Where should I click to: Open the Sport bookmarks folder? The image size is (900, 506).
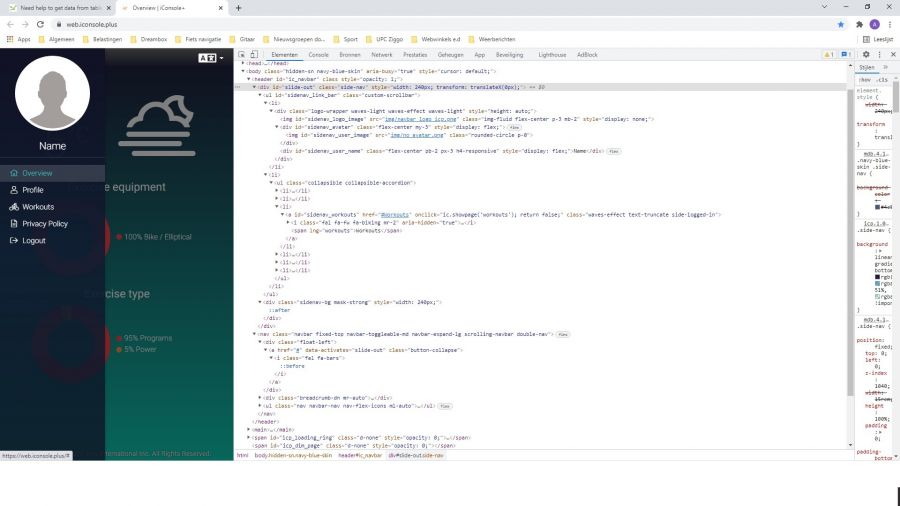coord(346,39)
